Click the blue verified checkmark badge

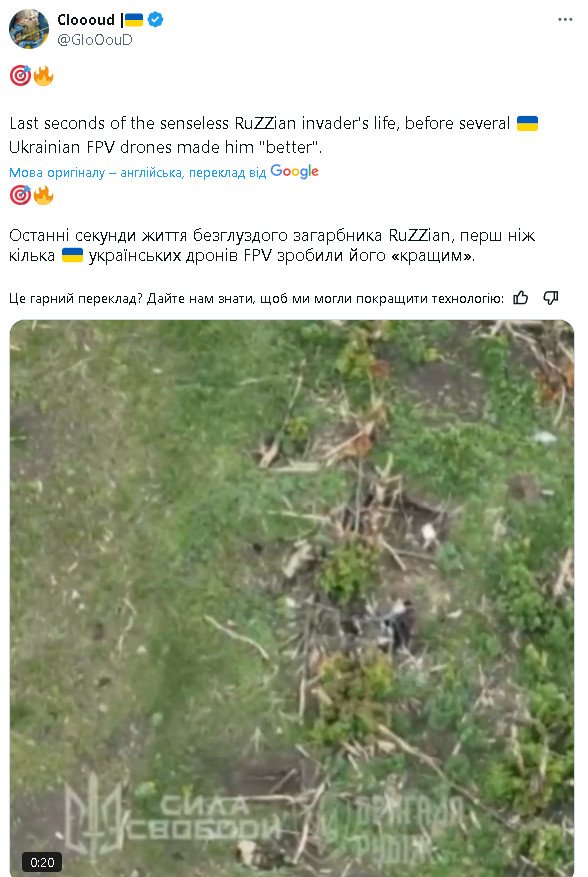coord(155,20)
